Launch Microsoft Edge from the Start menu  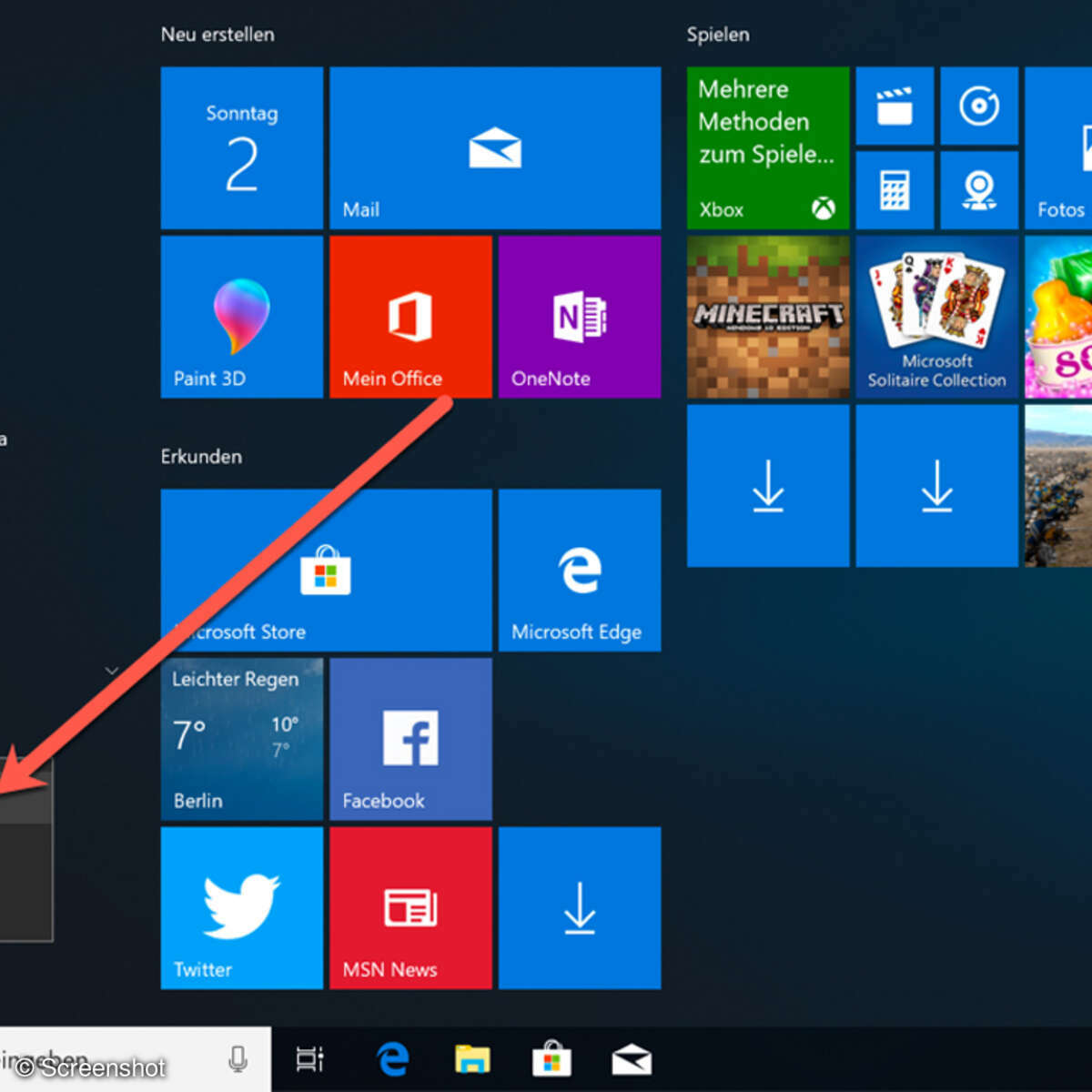[580, 571]
